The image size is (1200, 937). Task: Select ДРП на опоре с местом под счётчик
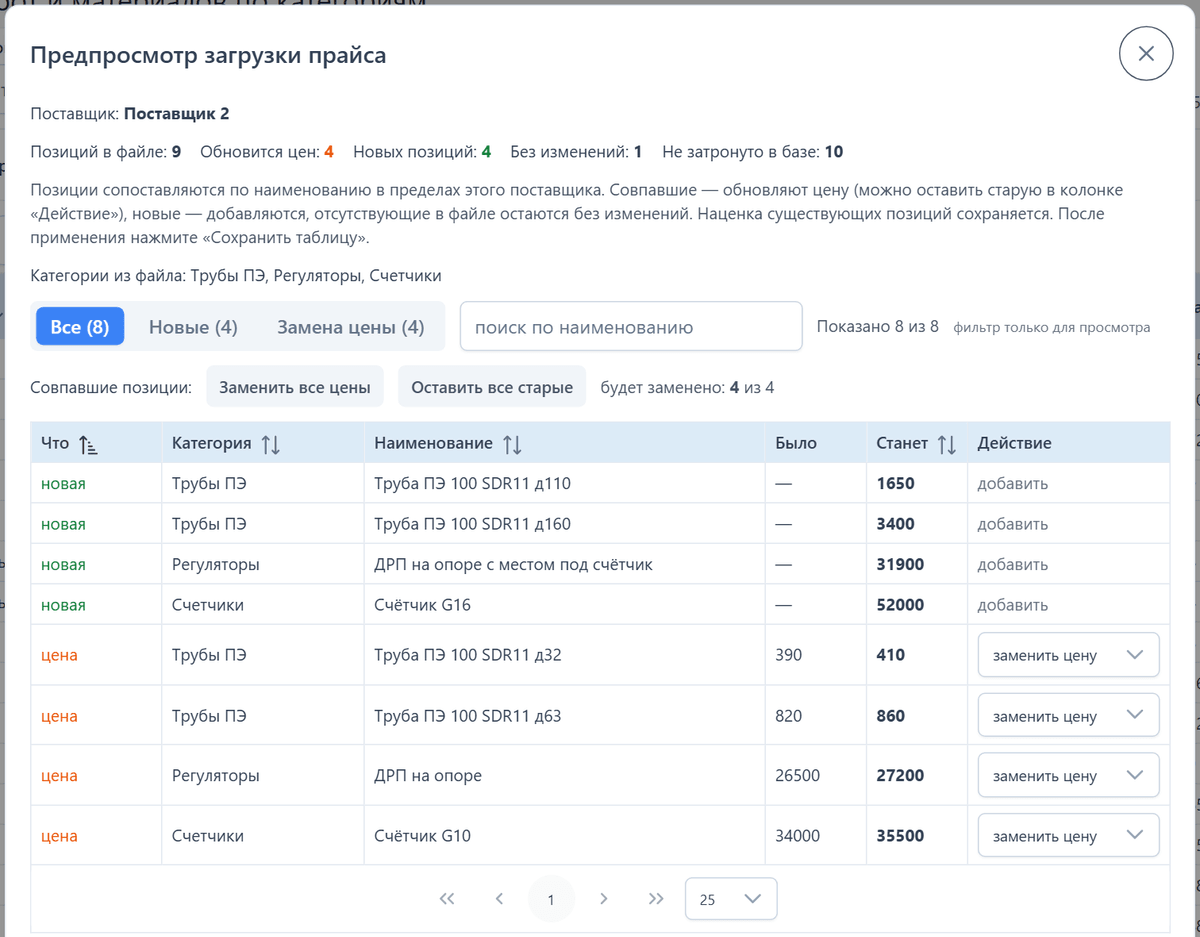click(513, 564)
